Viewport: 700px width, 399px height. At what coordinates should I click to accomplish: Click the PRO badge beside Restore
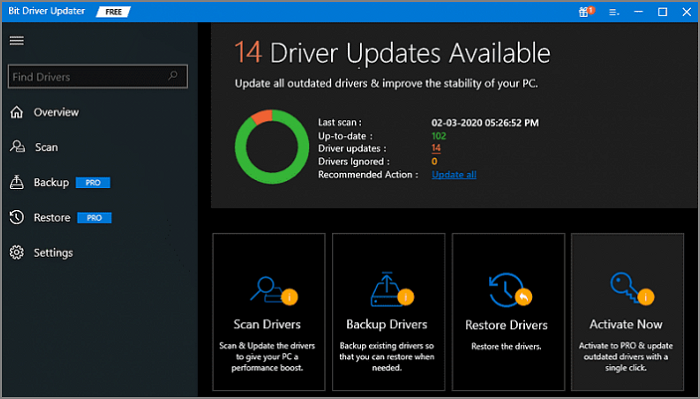click(94, 218)
